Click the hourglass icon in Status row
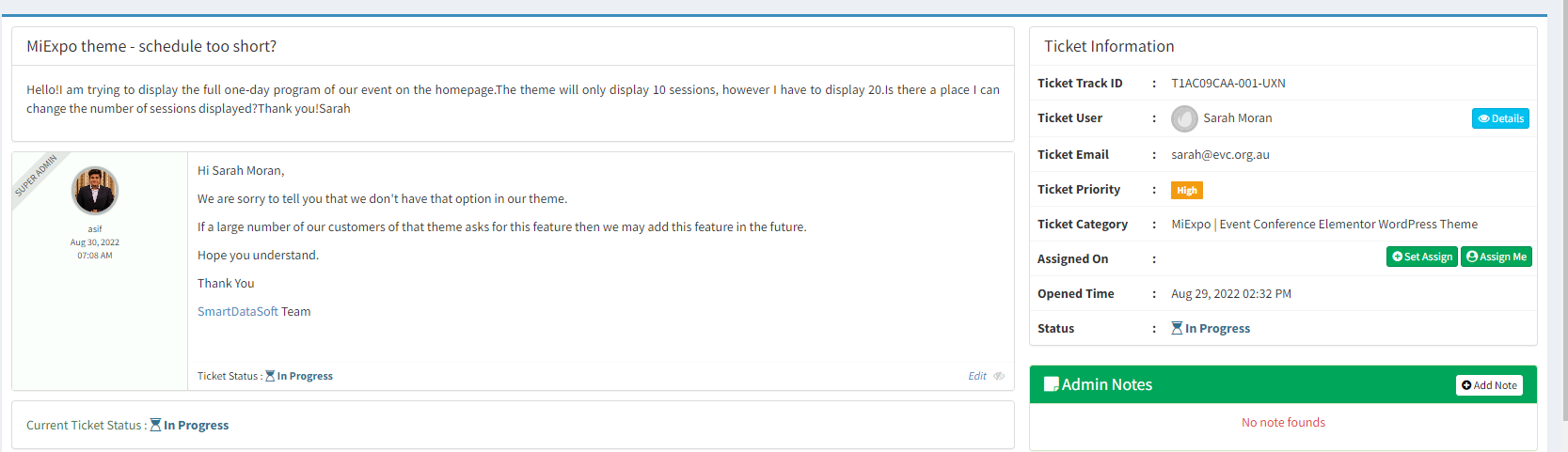 (x=1177, y=328)
